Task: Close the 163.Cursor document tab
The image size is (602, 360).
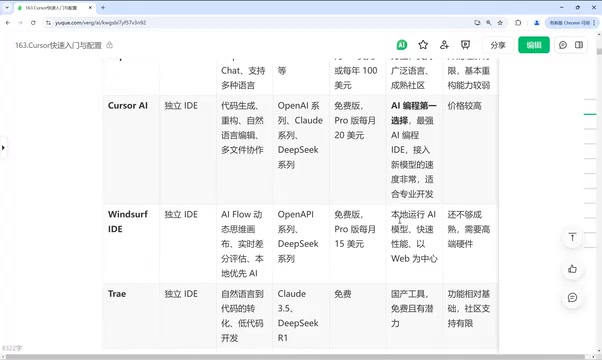Action: pos(90,7)
